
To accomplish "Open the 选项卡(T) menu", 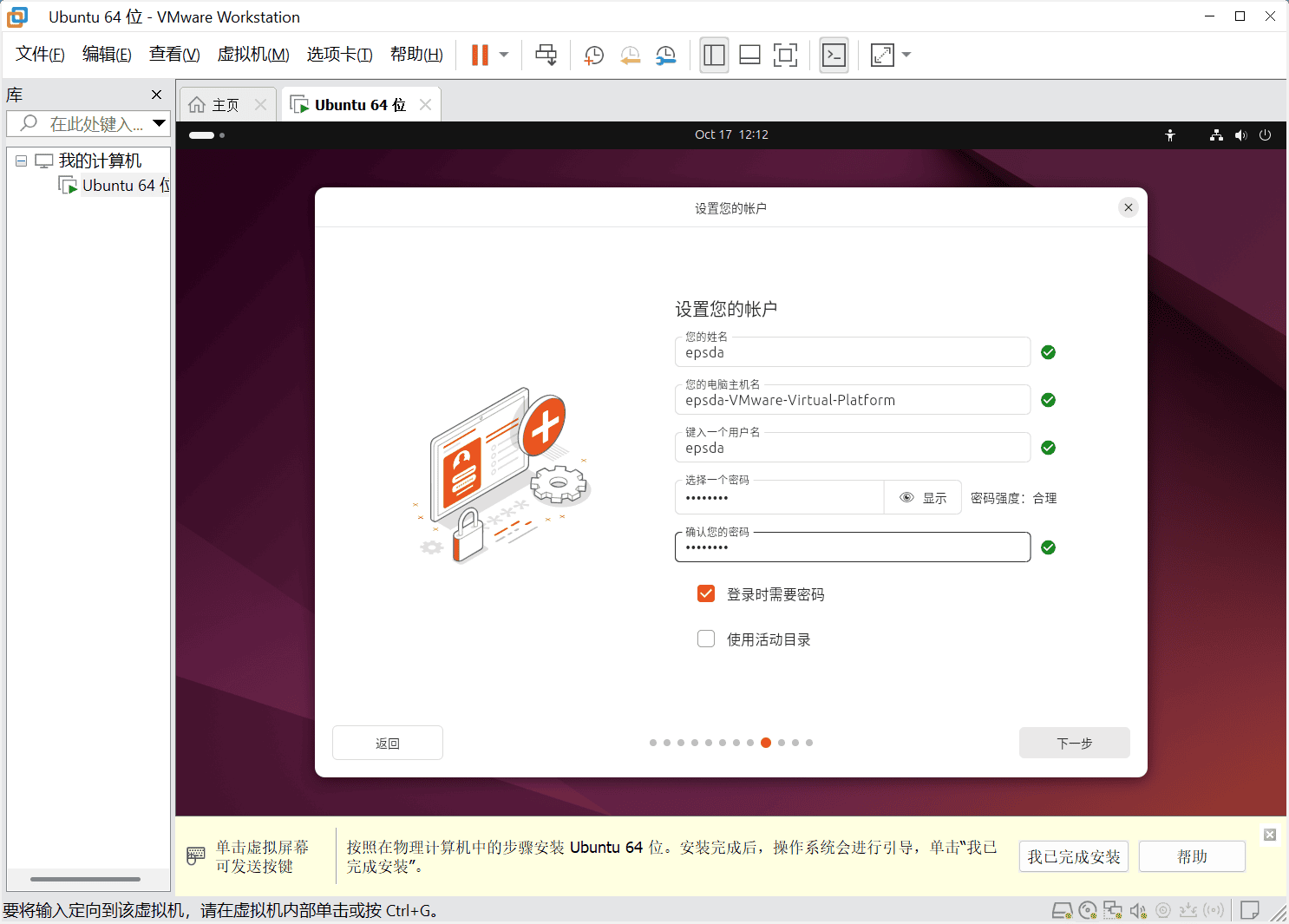I will (339, 55).
